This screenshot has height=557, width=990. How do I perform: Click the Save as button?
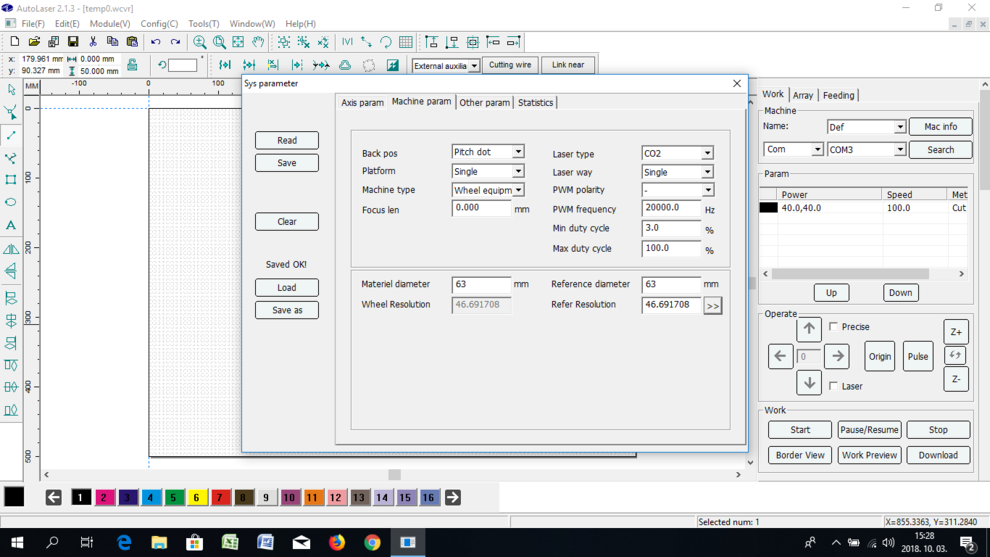286,310
